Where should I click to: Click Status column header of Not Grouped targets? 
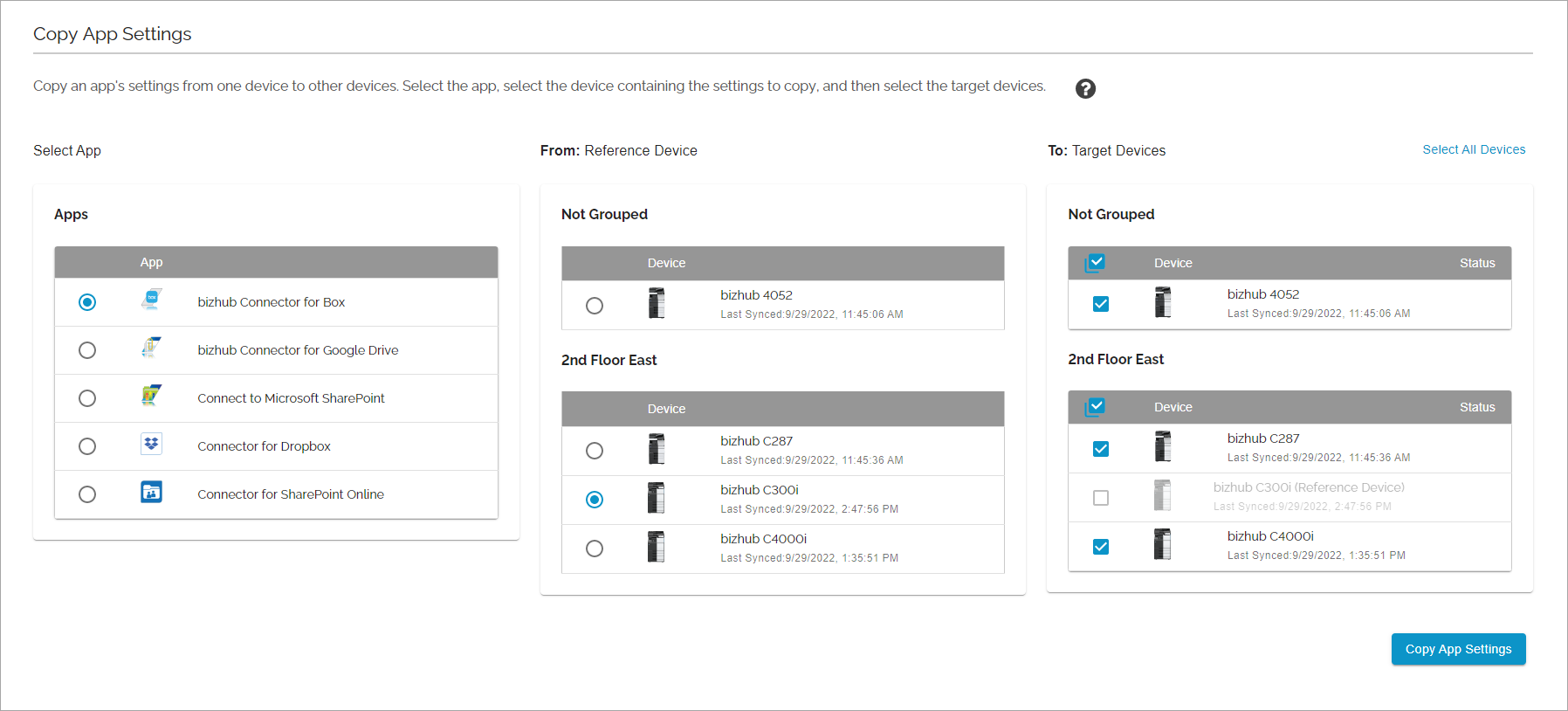(x=1477, y=263)
